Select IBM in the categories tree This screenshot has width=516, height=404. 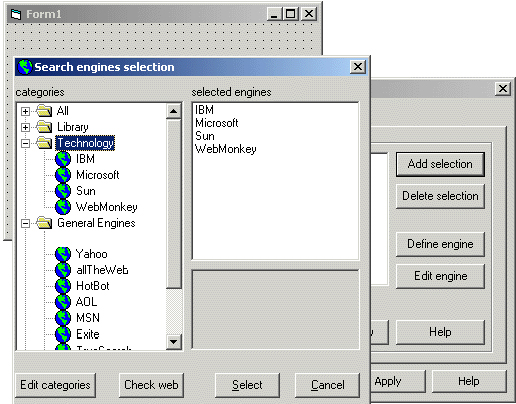point(85,159)
